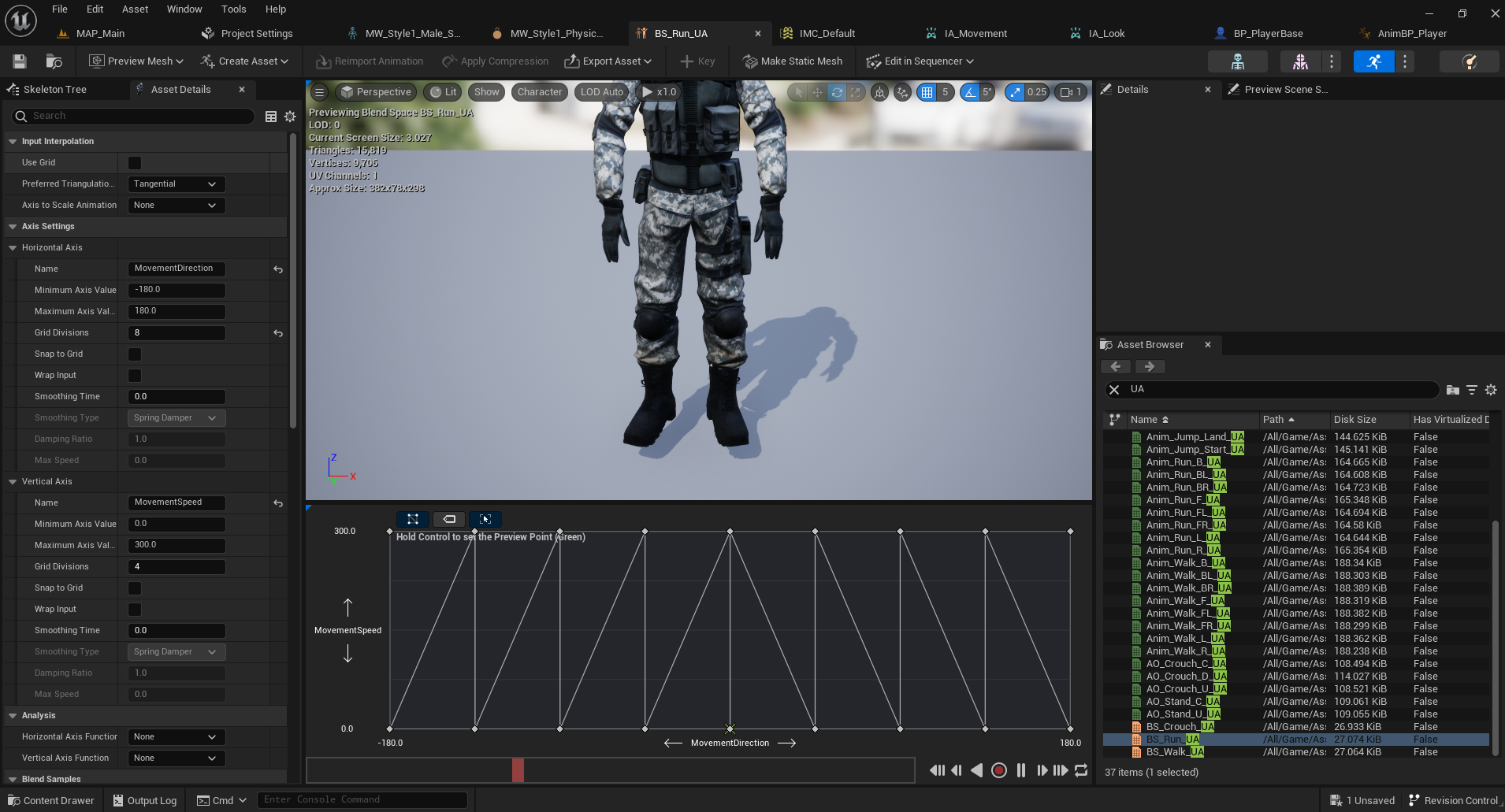
Task: Click the third blend space grid tool icon
Action: [x=485, y=519]
